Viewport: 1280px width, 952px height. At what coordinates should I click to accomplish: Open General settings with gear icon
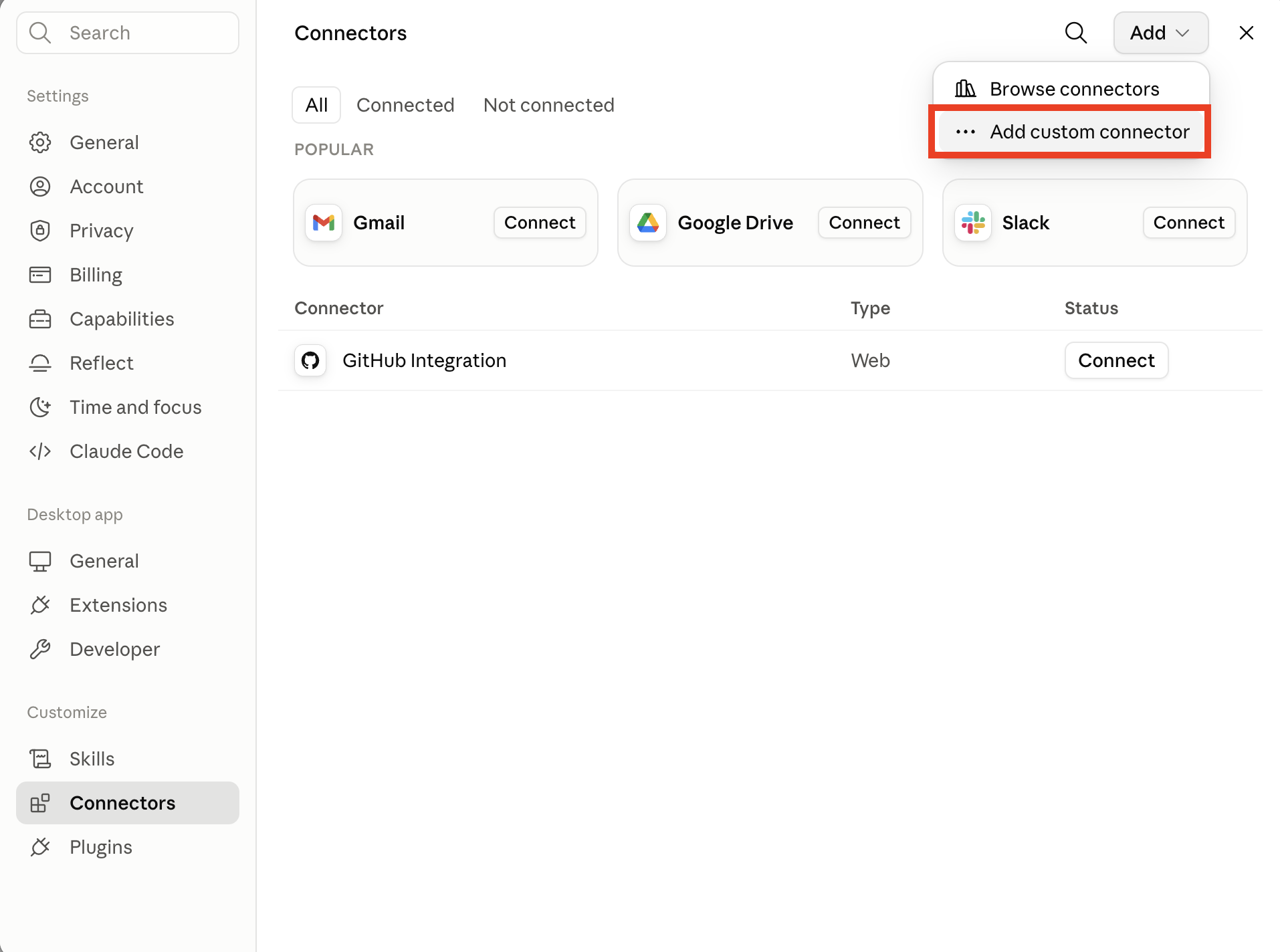(x=128, y=142)
